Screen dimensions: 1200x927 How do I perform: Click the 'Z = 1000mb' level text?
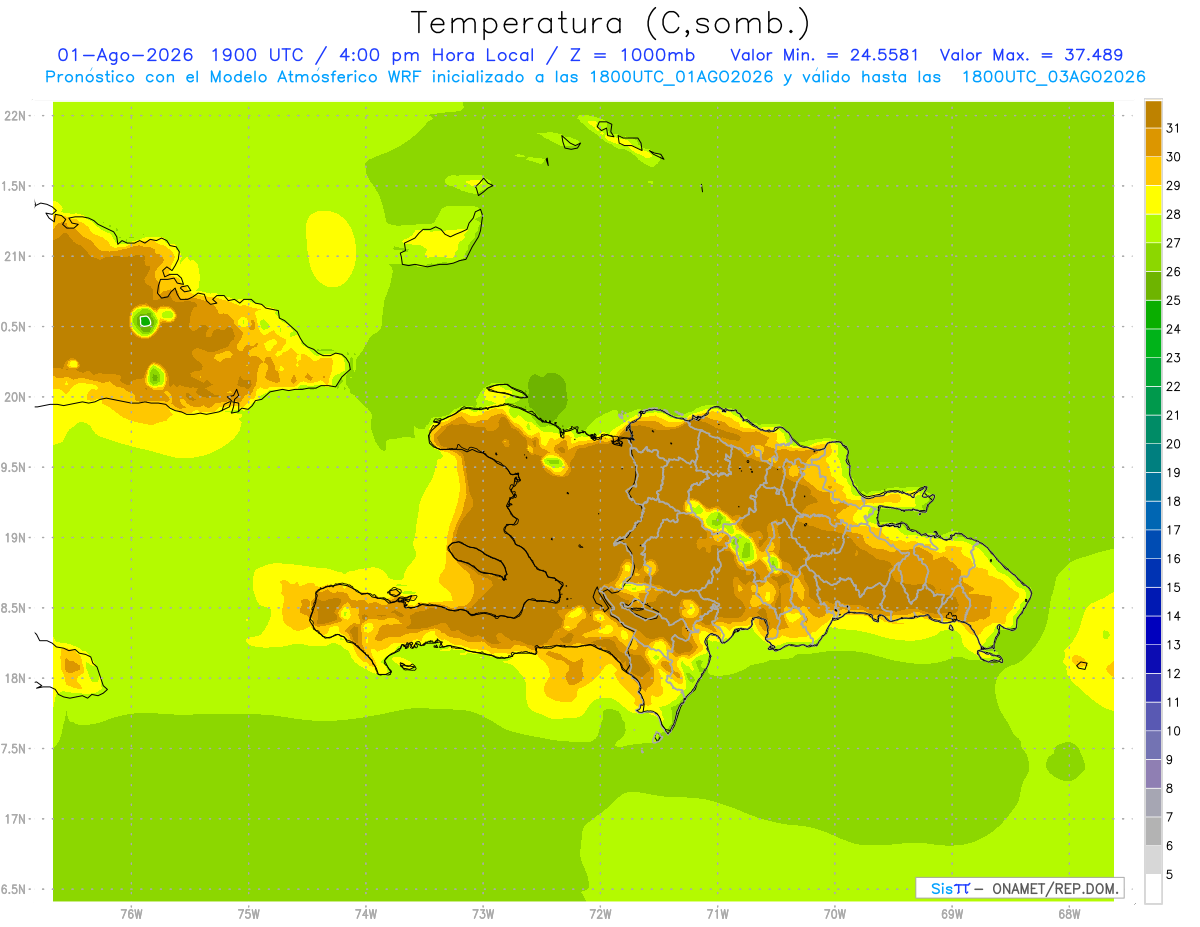pyautogui.click(x=632, y=55)
